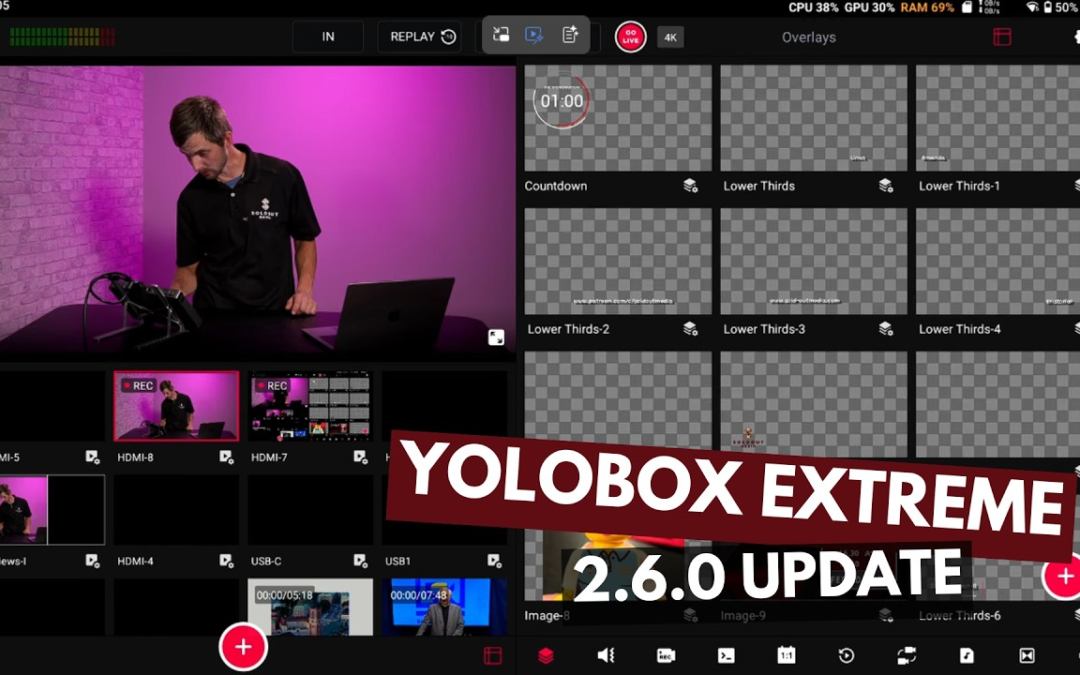This screenshot has height=675, width=1080.
Task: Open the AI notes icon in floating bar
Action: pyautogui.click(x=570, y=34)
